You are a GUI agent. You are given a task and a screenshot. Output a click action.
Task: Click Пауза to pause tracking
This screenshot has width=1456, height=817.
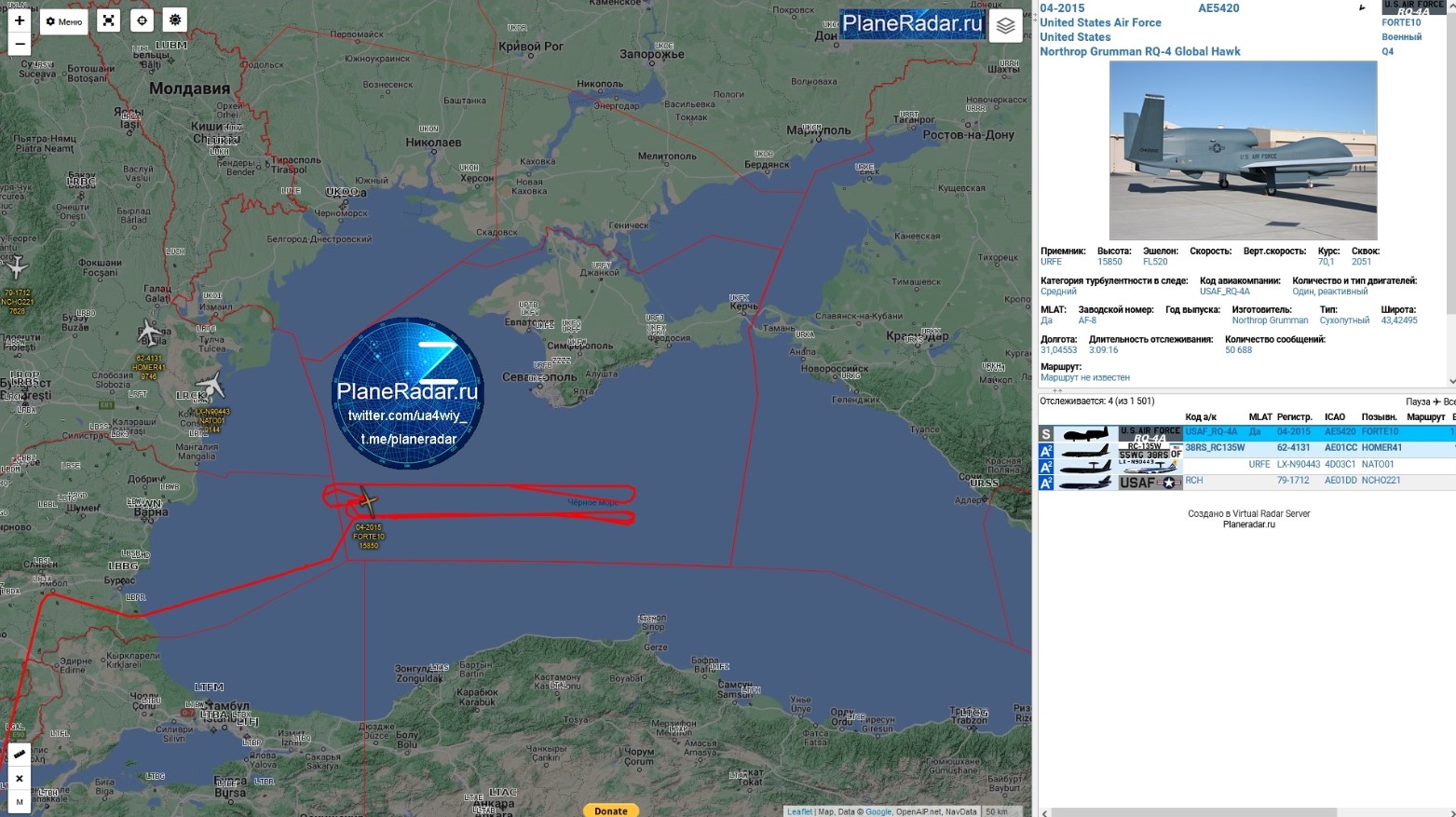(1418, 402)
